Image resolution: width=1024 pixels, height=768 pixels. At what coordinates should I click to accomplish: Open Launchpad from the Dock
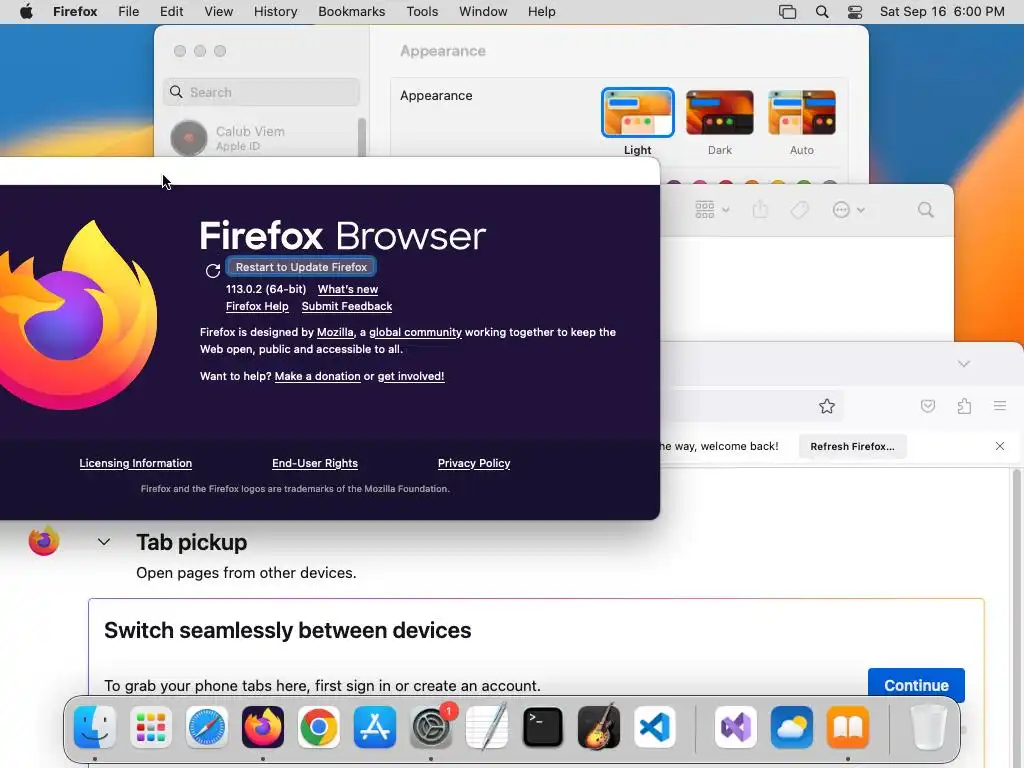pos(151,727)
